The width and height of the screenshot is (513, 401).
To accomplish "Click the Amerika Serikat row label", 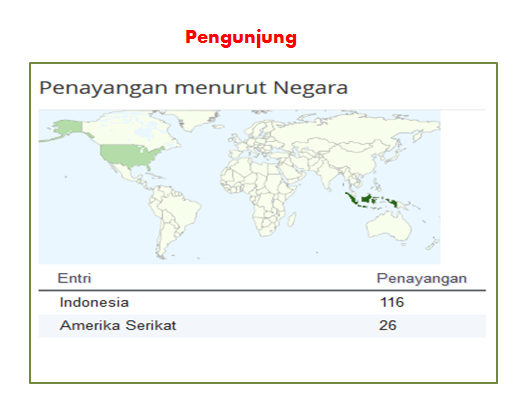I will (x=118, y=325).
